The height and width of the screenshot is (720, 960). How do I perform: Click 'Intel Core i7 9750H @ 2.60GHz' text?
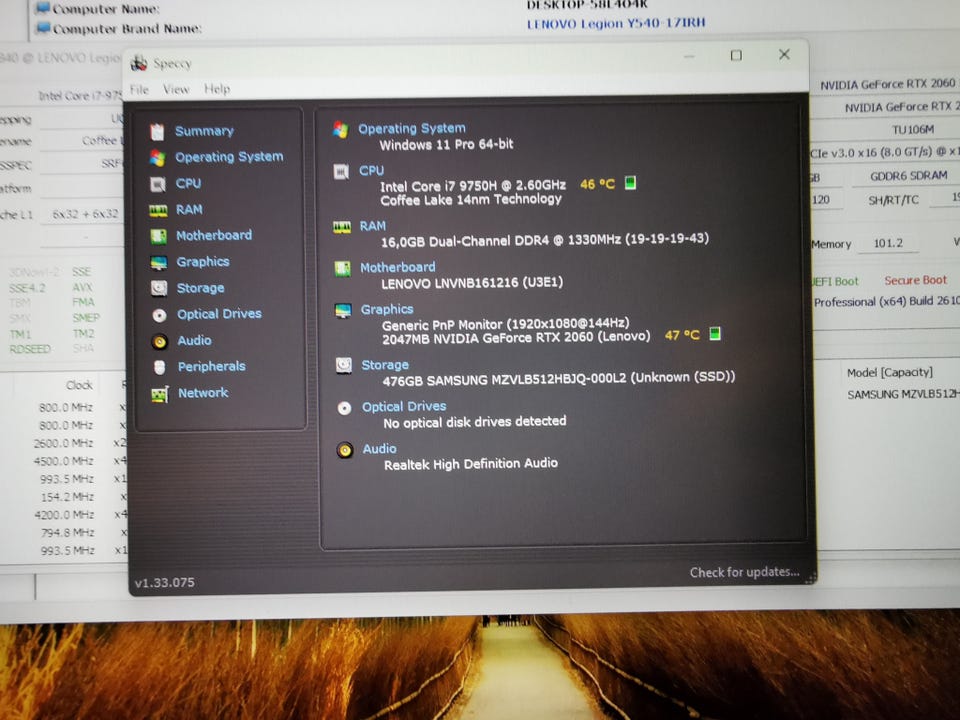click(x=473, y=186)
